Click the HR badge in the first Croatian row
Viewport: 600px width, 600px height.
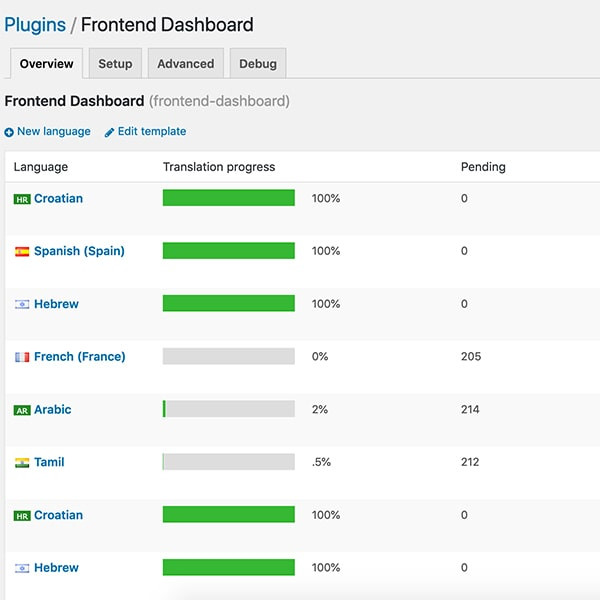pyautogui.click(x=22, y=199)
